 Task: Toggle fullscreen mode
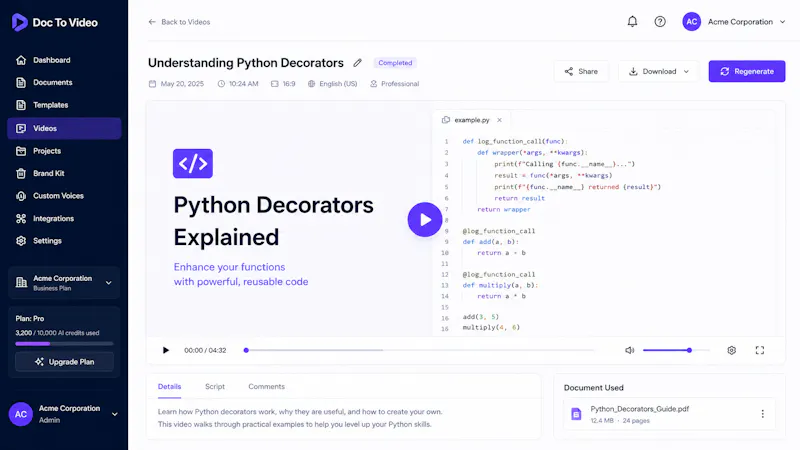point(760,350)
